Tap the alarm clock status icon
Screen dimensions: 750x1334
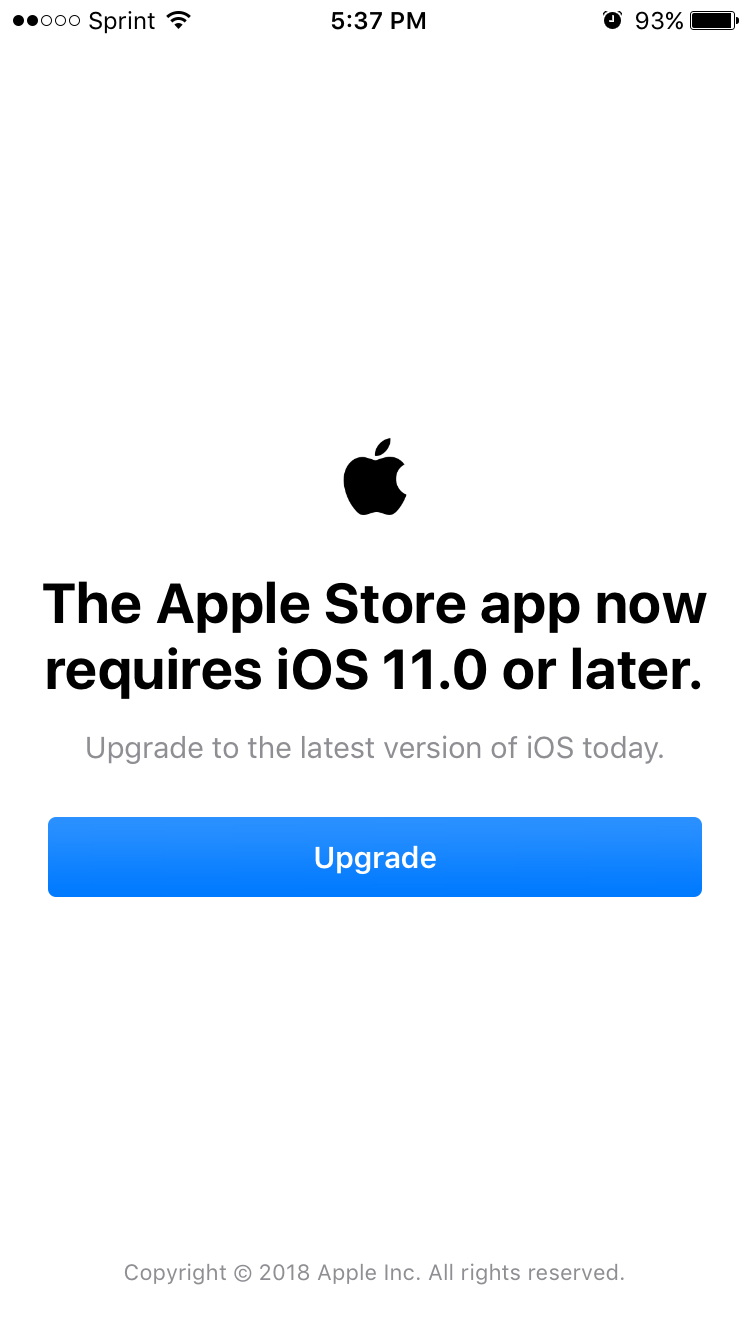click(x=613, y=20)
